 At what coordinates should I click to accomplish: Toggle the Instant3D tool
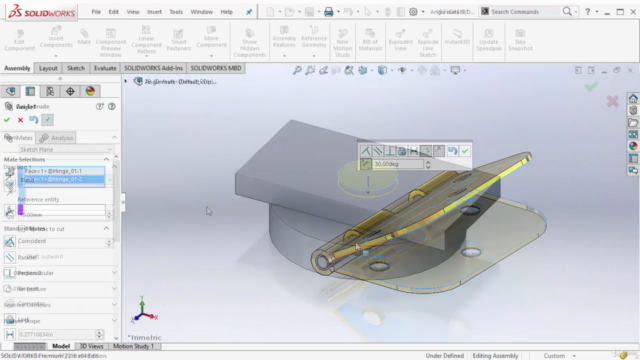click(x=457, y=37)
